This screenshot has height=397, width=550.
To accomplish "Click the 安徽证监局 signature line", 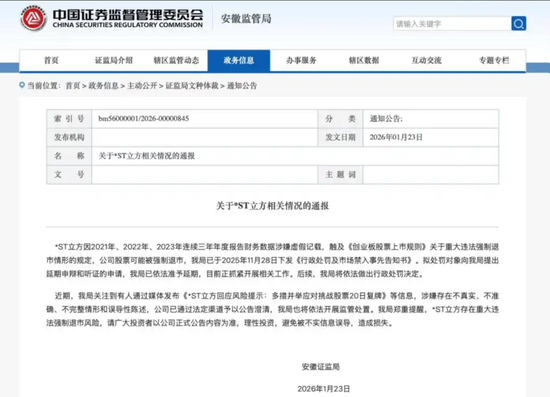I will (321, 367).
